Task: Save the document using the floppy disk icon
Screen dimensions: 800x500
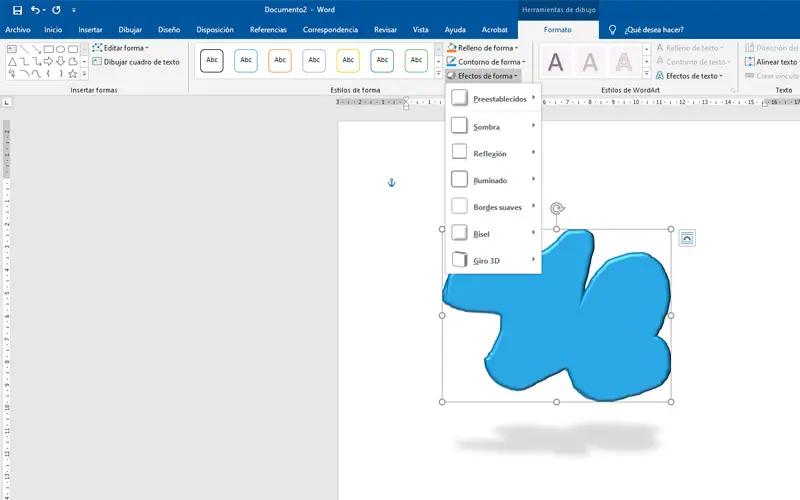Action: point(17,10)
